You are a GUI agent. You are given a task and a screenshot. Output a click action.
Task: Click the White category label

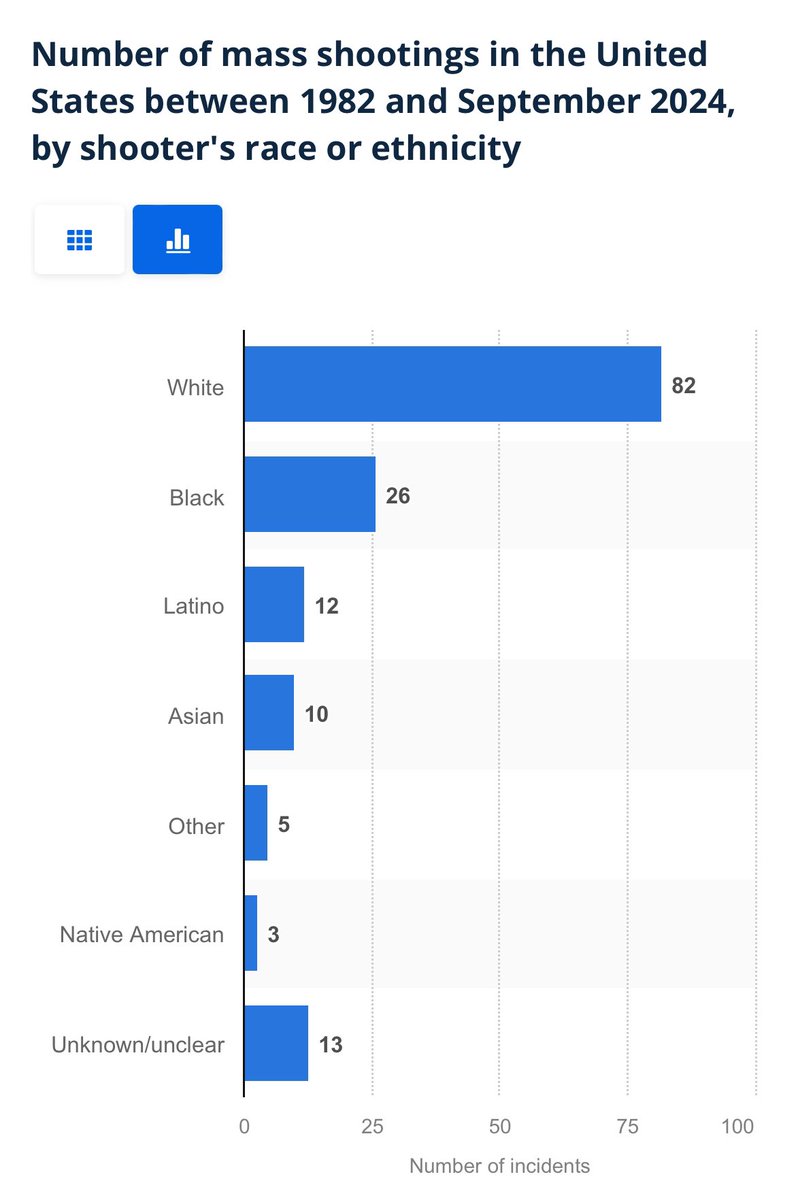coord(196,387)
